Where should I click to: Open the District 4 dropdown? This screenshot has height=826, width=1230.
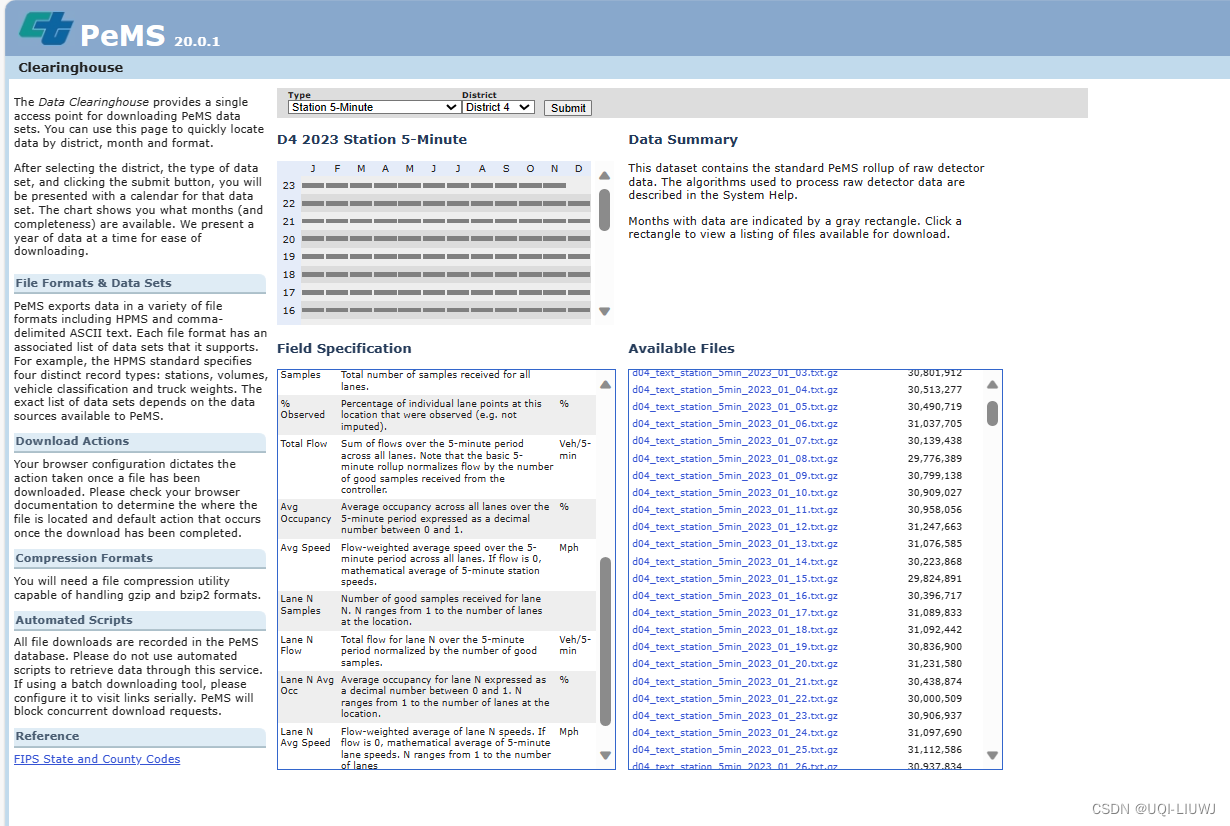(498, 107)
